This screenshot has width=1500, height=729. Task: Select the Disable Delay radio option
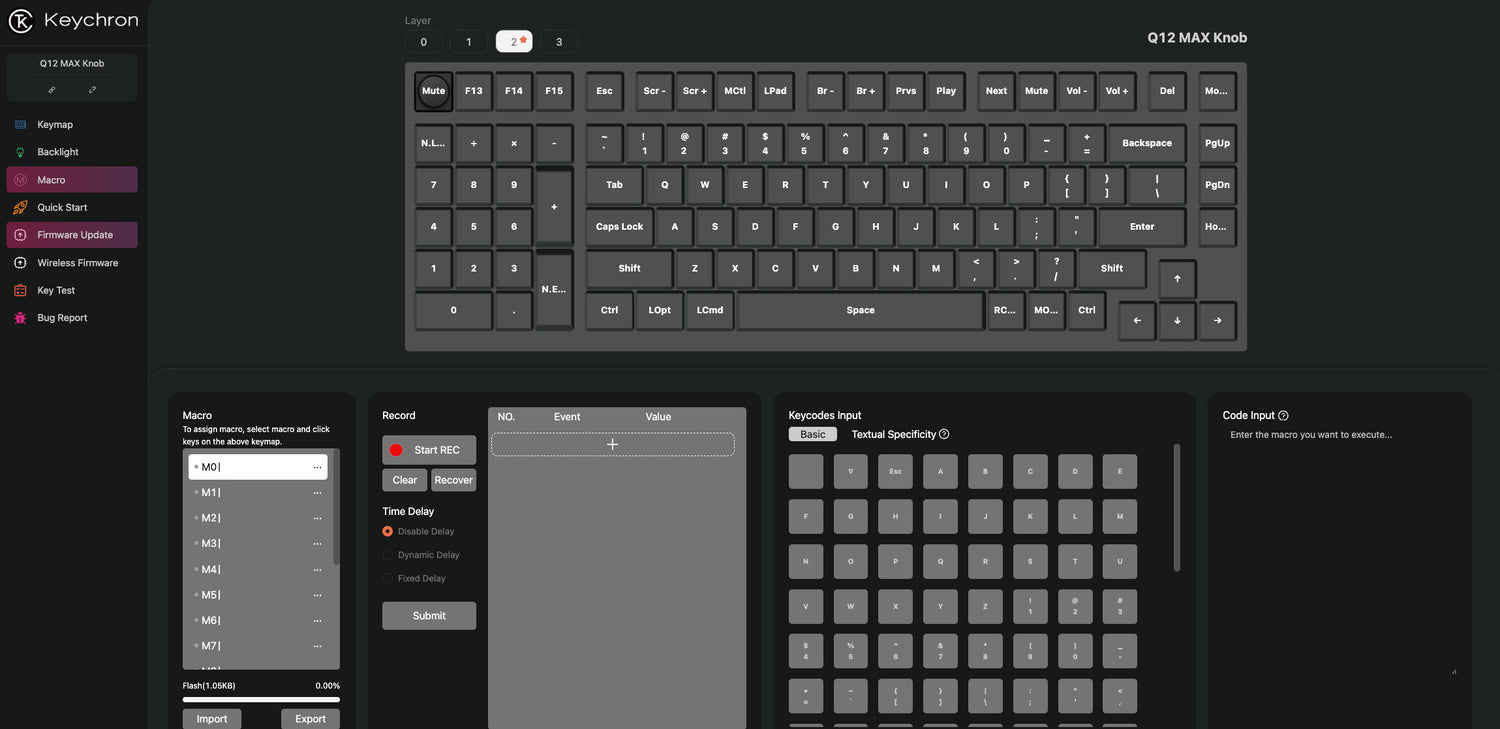[x=388, y=532]
